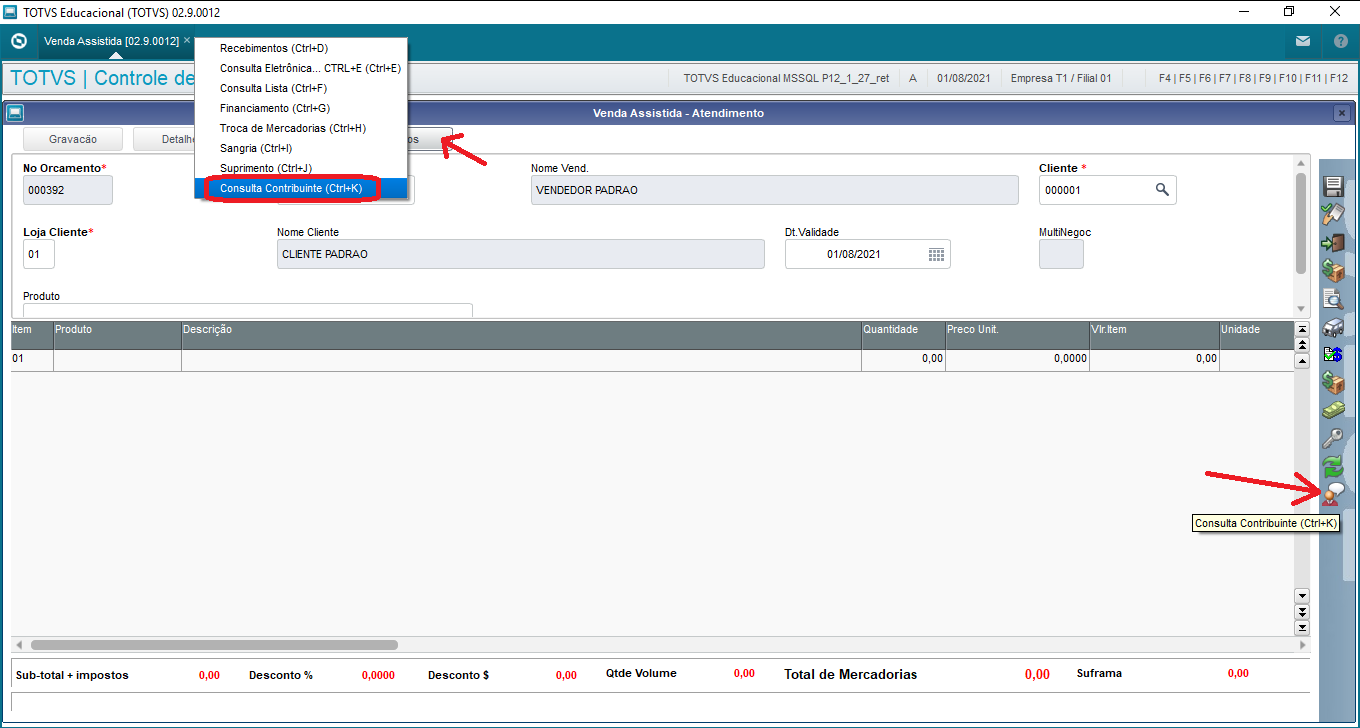Click the Venda Assistida dialog window icon

(15, 113)
